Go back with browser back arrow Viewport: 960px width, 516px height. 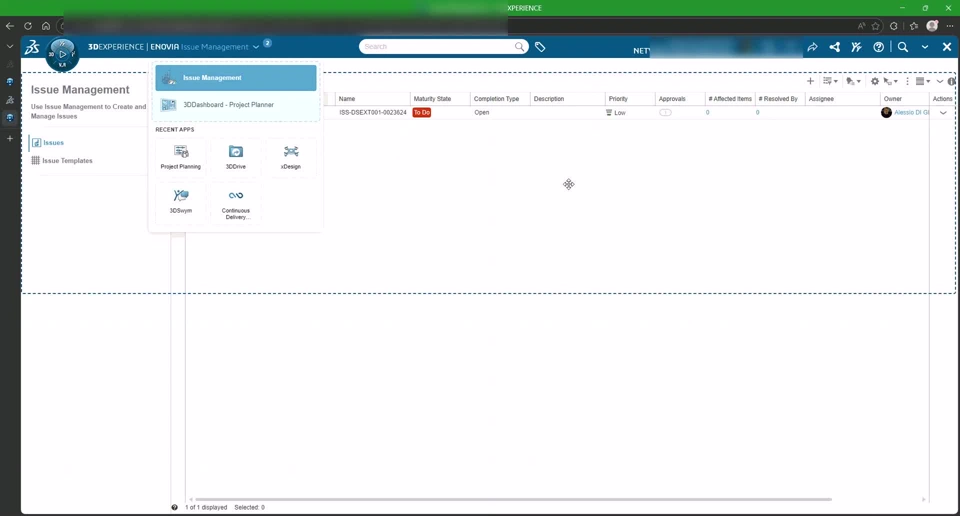(10, 26)
